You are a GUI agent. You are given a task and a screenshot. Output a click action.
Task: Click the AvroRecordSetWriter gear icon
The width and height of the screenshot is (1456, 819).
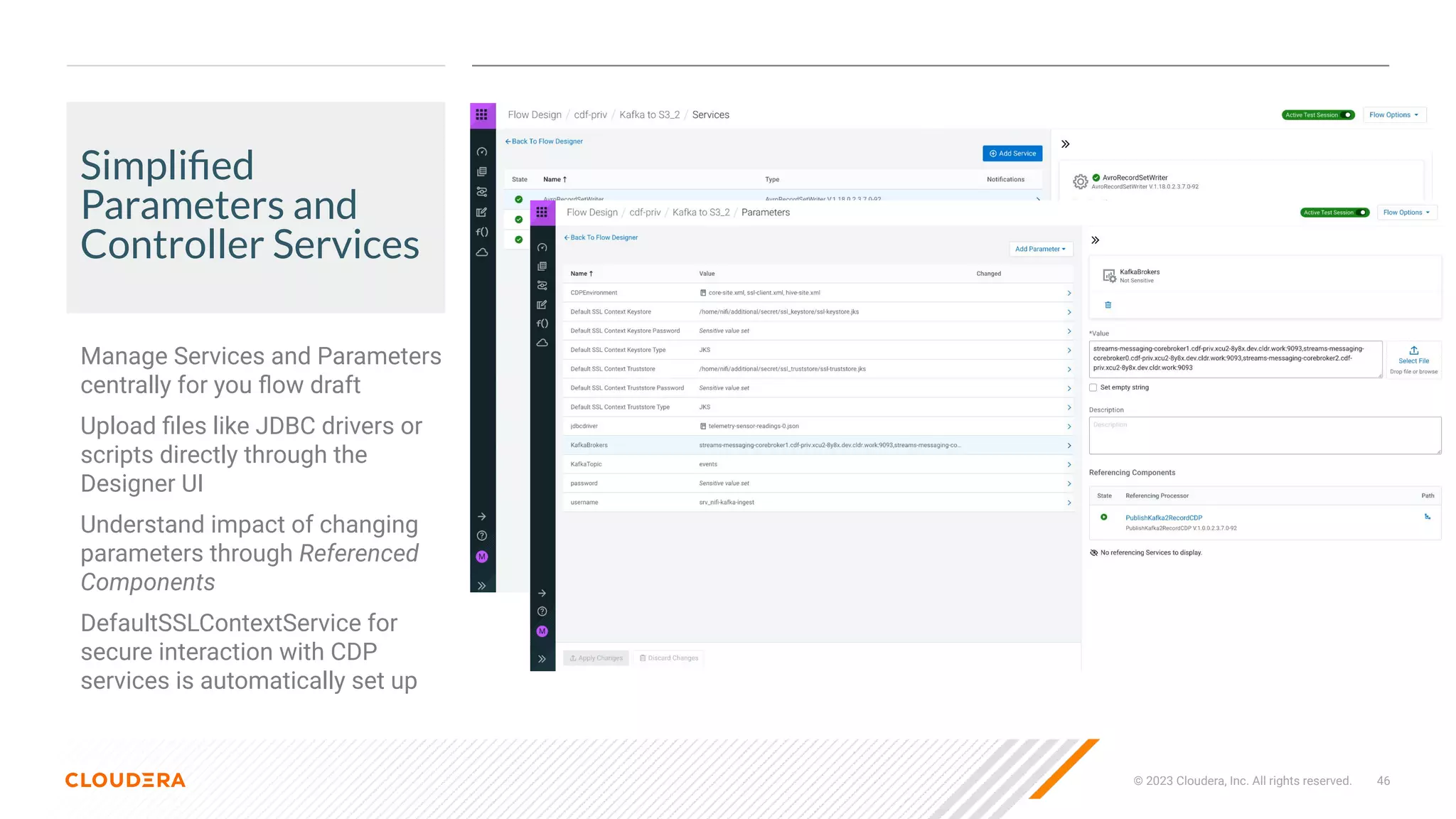pos(1080,182)
